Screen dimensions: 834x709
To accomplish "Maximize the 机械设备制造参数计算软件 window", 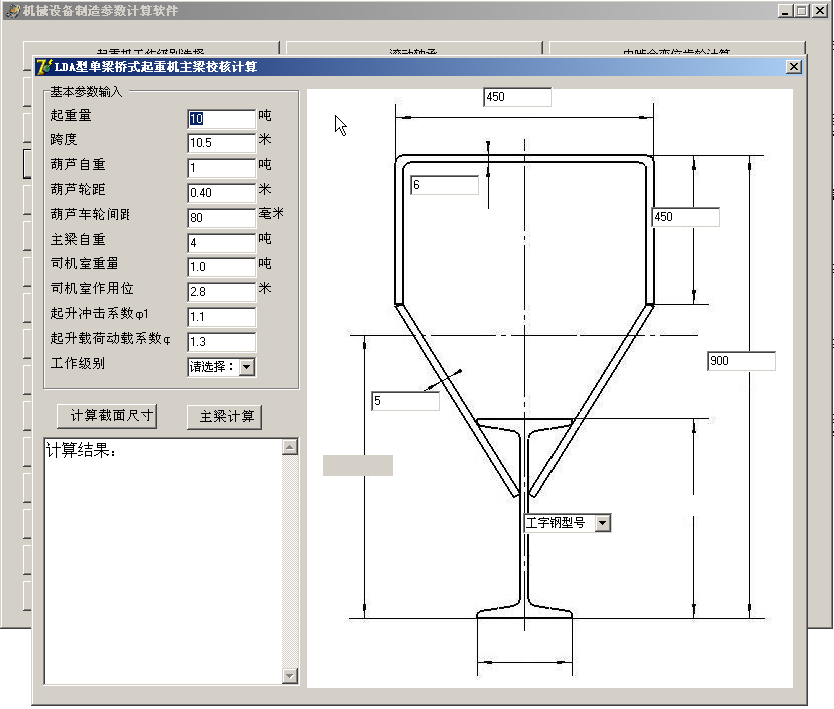I will coord(802,11).
